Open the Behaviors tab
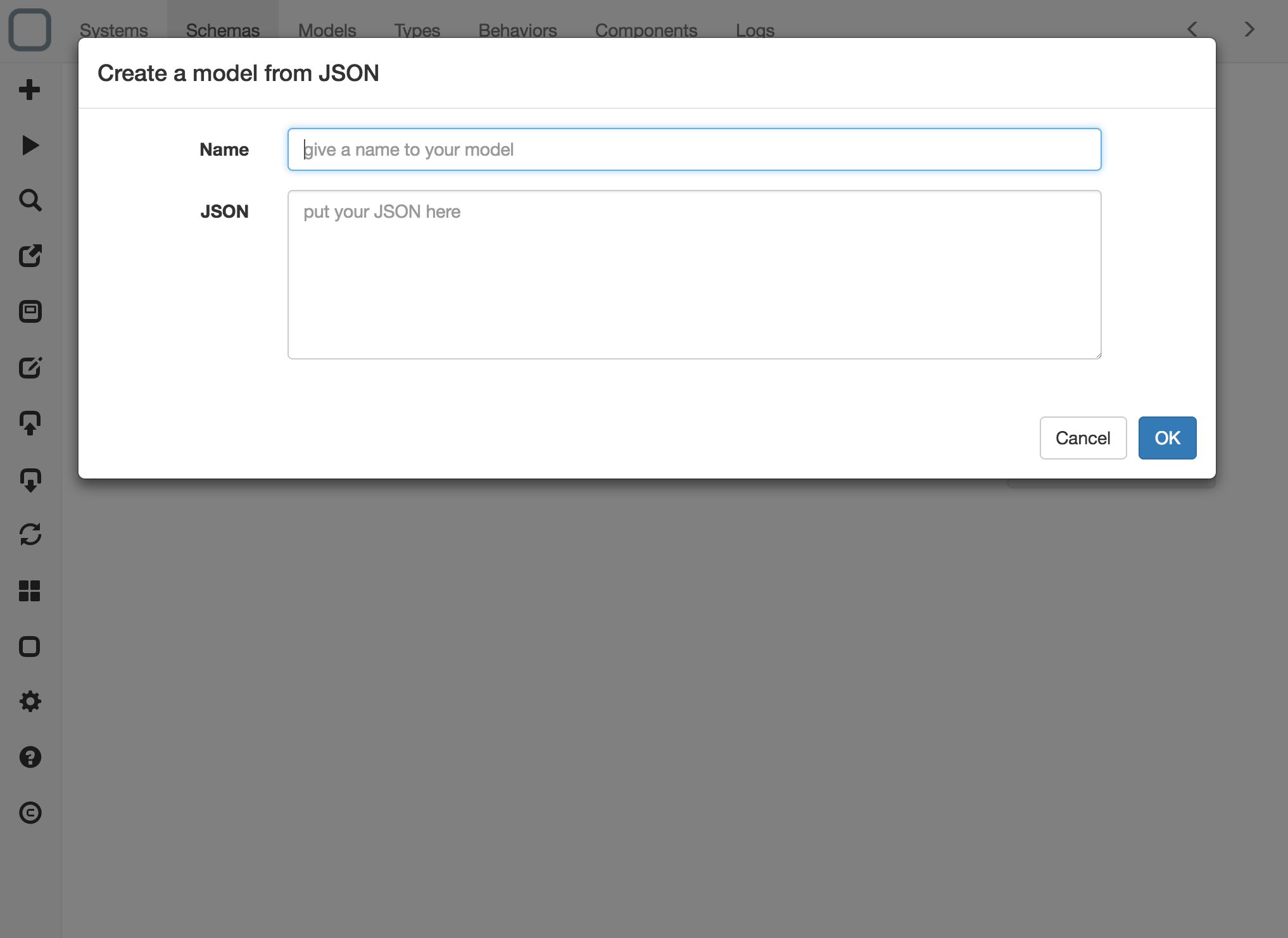The image size is (1288, 938). [518, 30]
